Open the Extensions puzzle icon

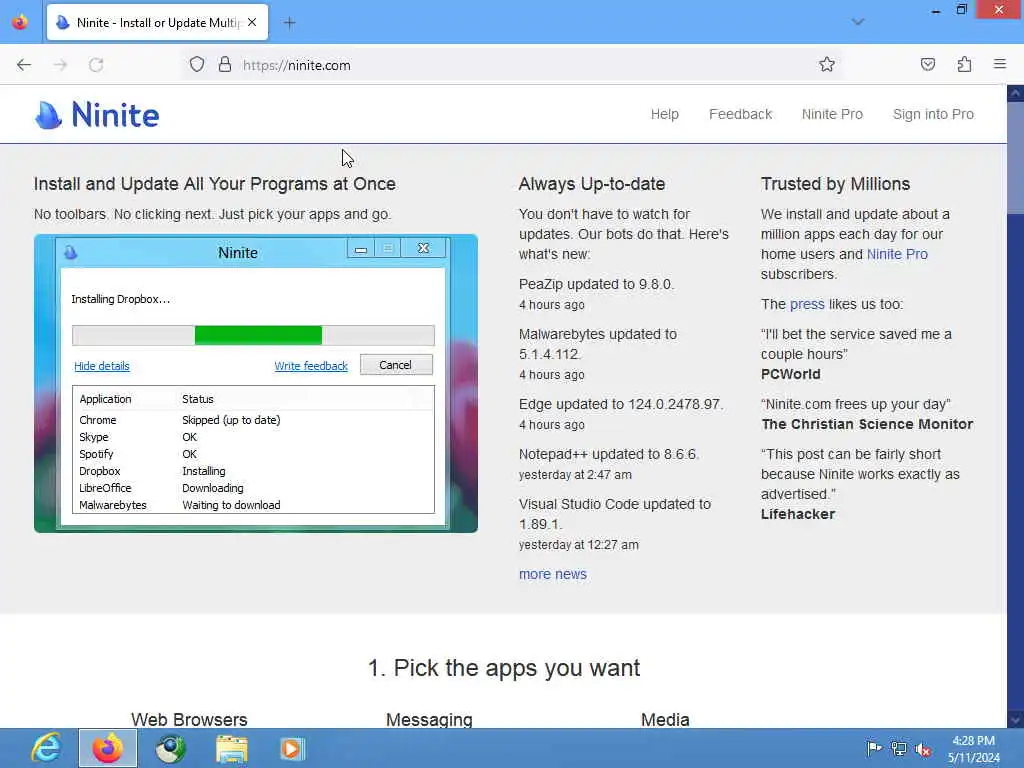(964, 64)
